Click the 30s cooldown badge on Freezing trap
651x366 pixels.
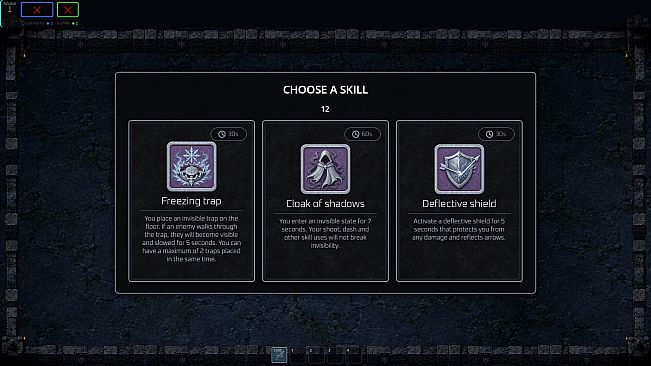pyautogui.click(x=228, y=134)
